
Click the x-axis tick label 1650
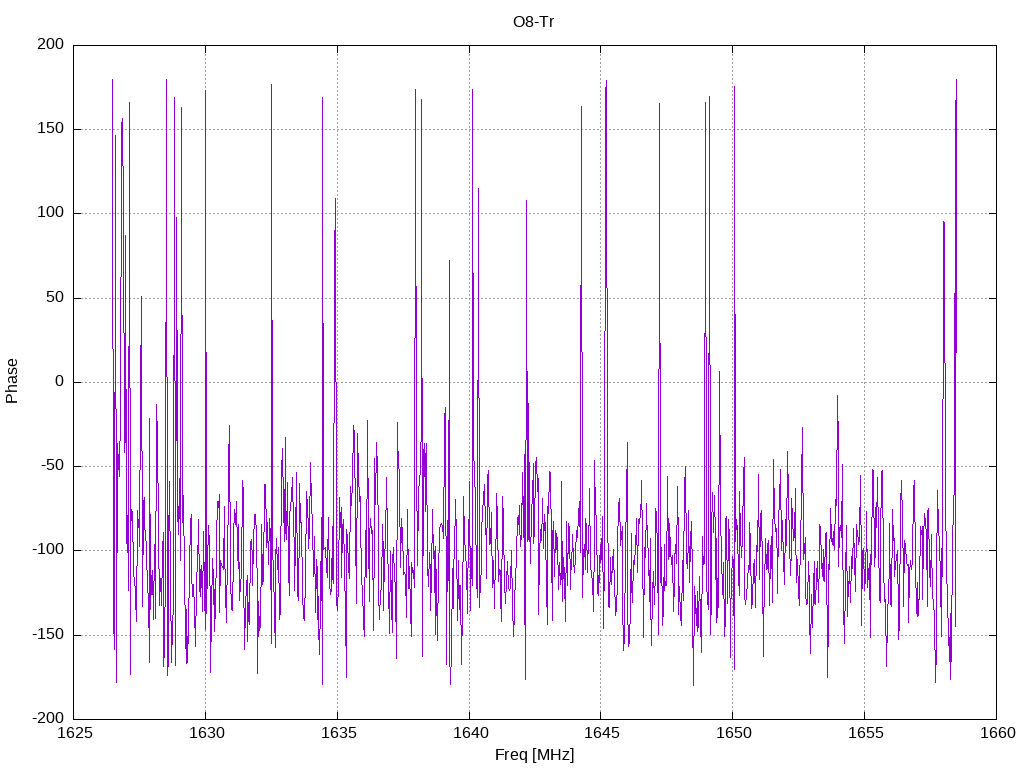click(733, 733)
